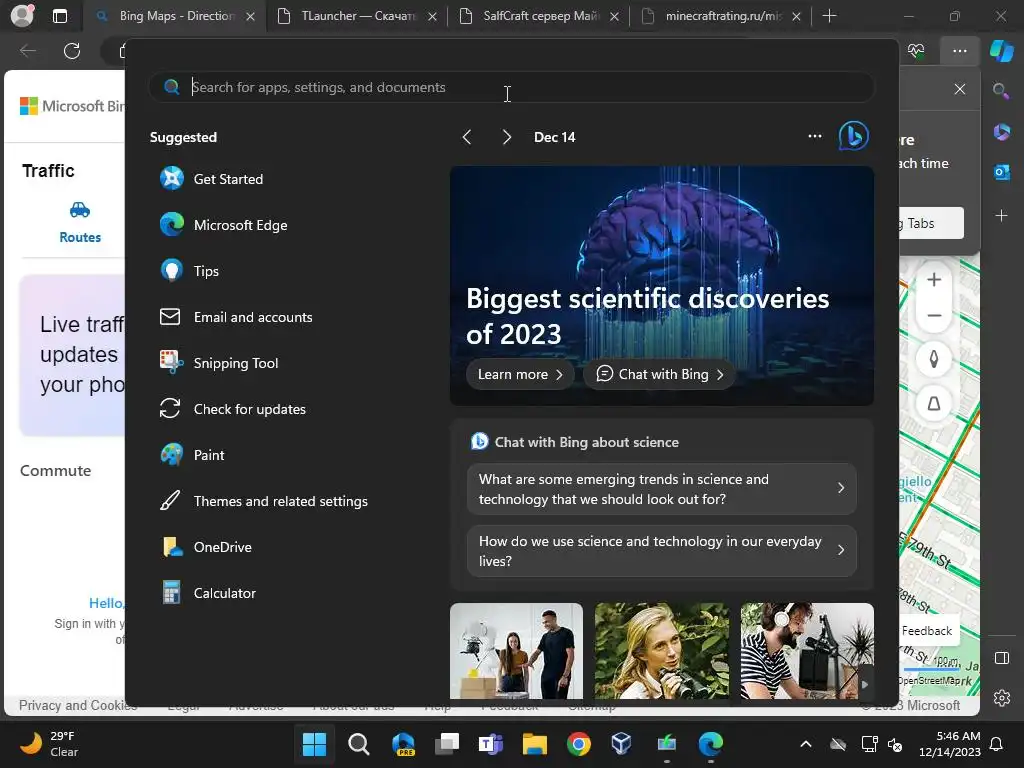Screen dimensions: 1024x768
Task: Zoom out on Bing map
Action: (x=934, y=315)
